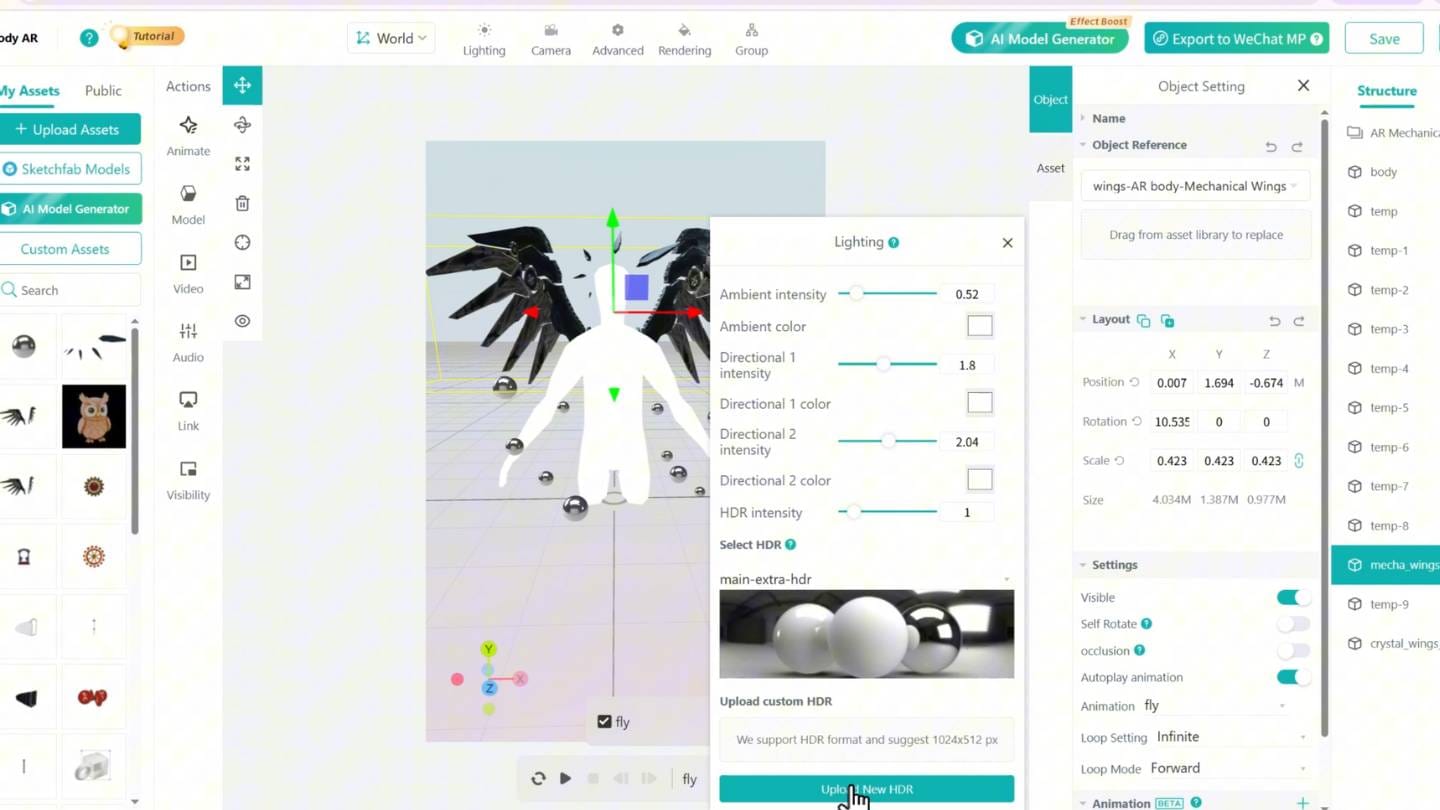Select the Animate tool in the left toolbar

coord(187,135)
